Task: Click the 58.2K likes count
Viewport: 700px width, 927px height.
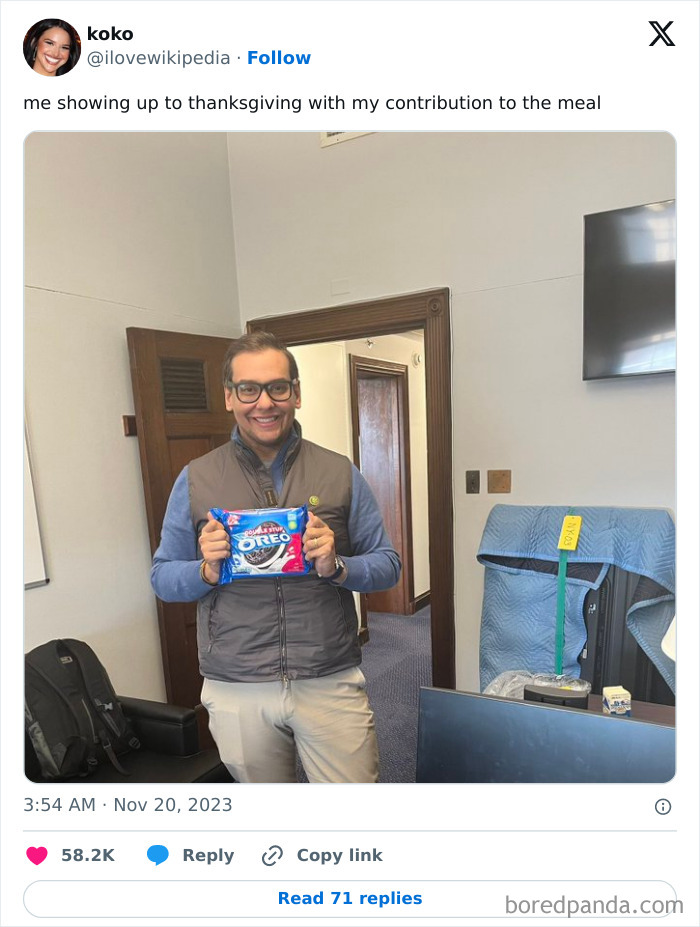Action: [88, 855]
